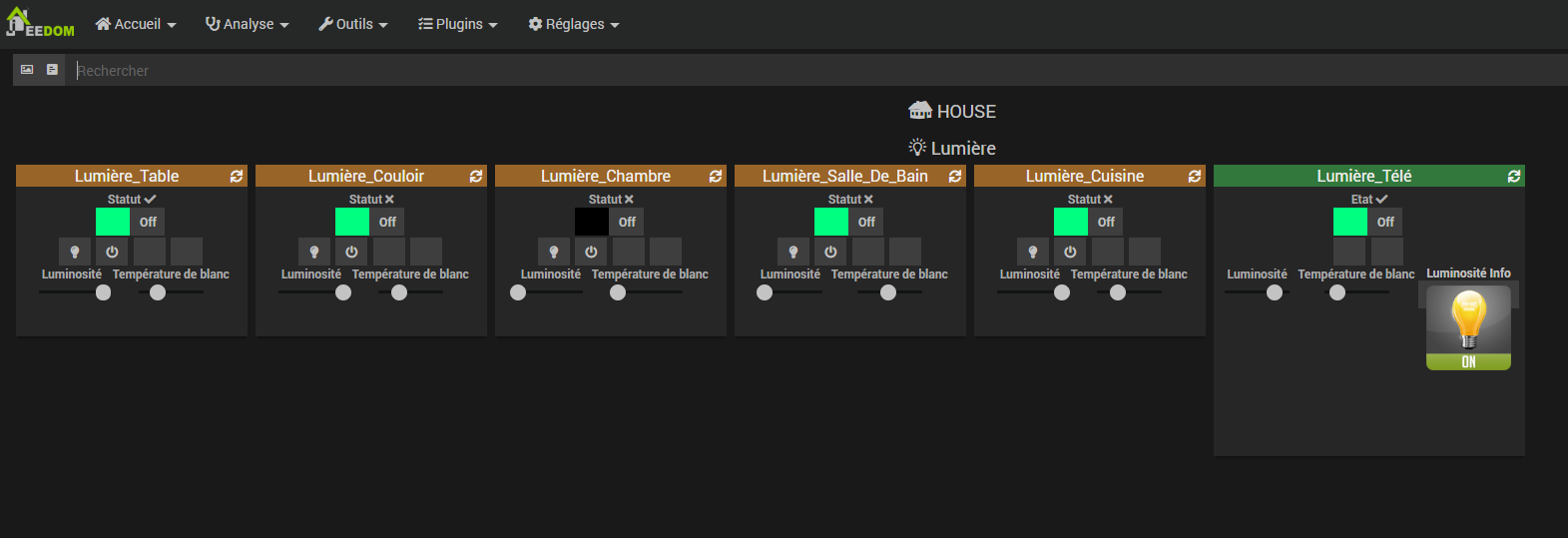Image resolution: width=1568 pixels, height=538 pixels.
Task: Click the HOUSE object link
Action: coord(953,112)
